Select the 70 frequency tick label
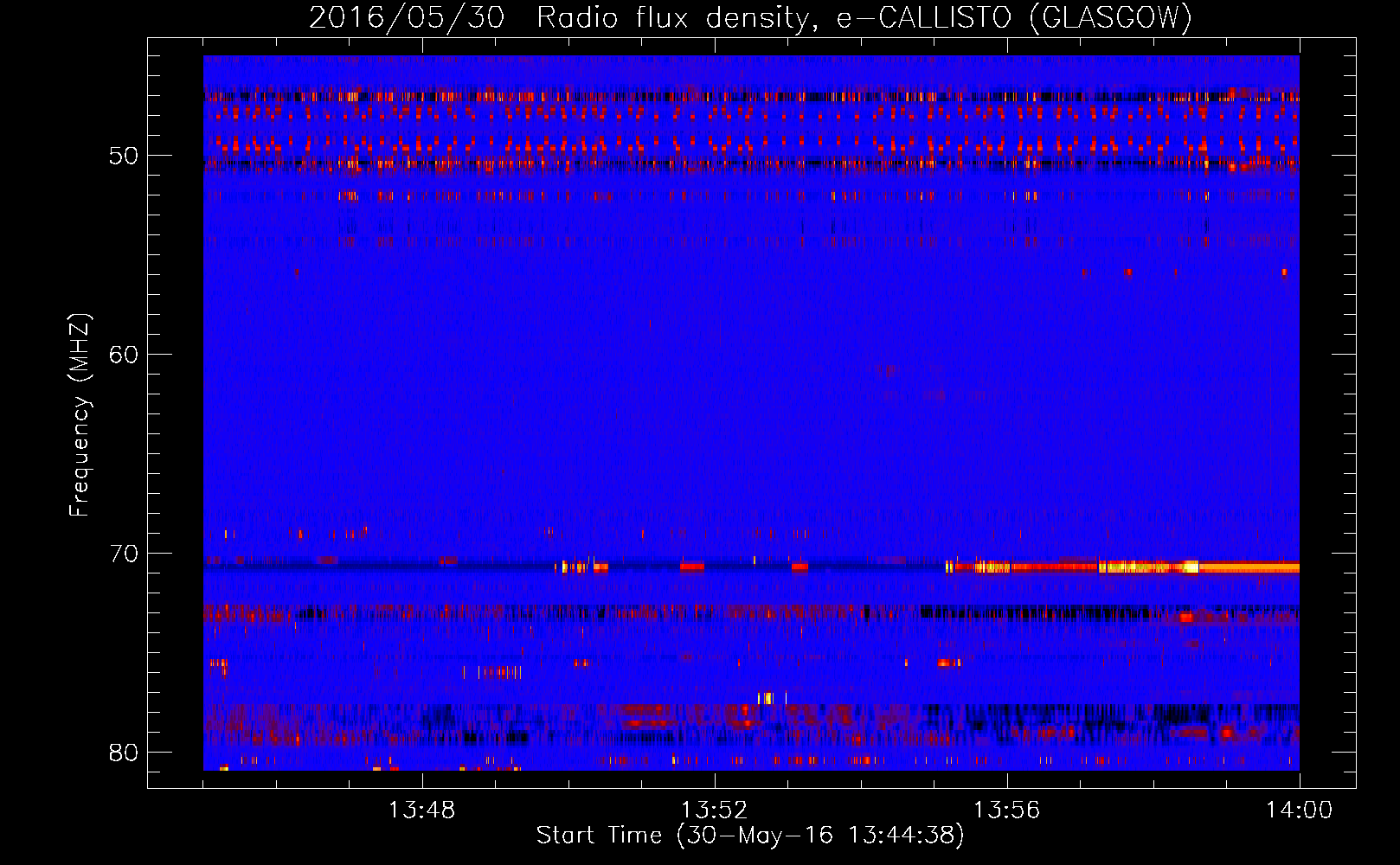The image size is (1400, 865). click(124, 553)
